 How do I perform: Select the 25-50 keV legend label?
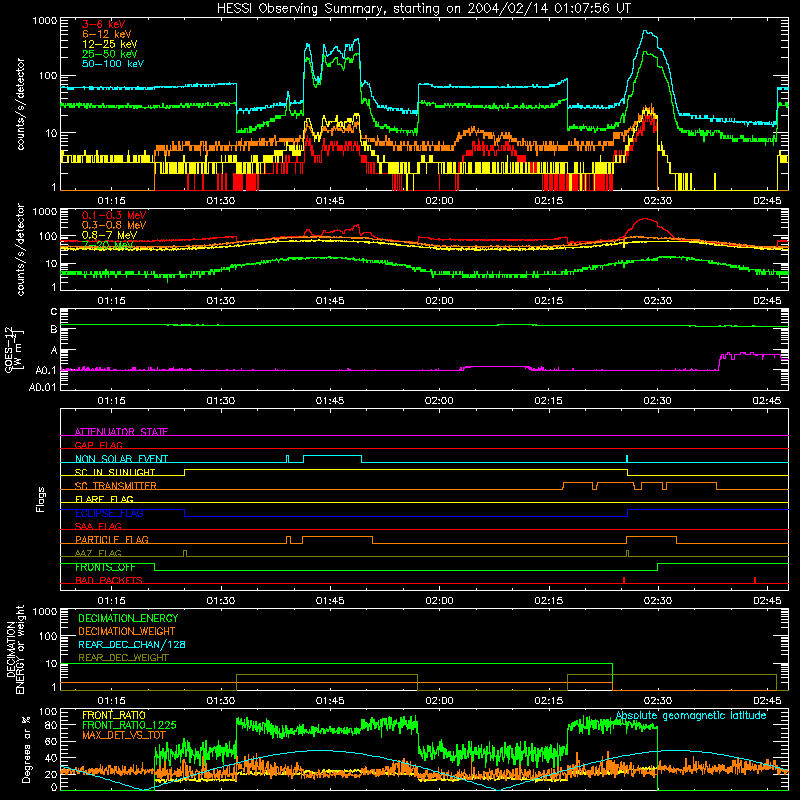tap(109, 54)
